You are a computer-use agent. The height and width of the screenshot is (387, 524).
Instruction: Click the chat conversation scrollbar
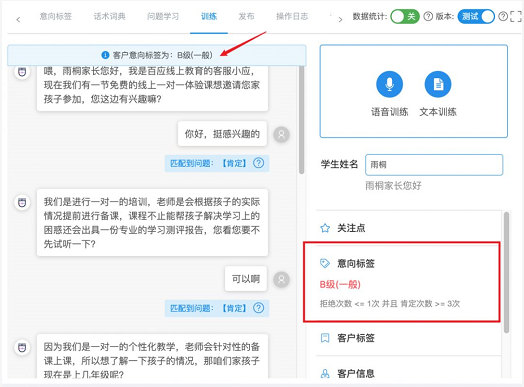pos(301,120)
